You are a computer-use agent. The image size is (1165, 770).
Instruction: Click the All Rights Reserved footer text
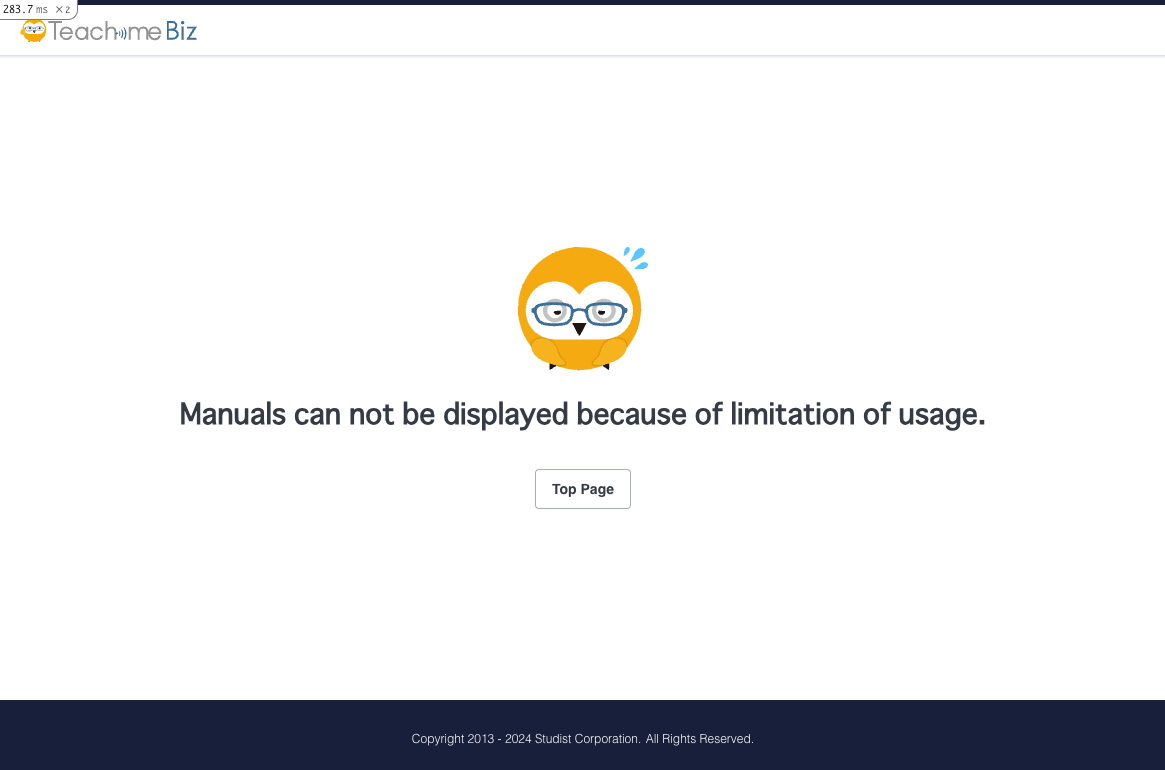coord(699,739)
